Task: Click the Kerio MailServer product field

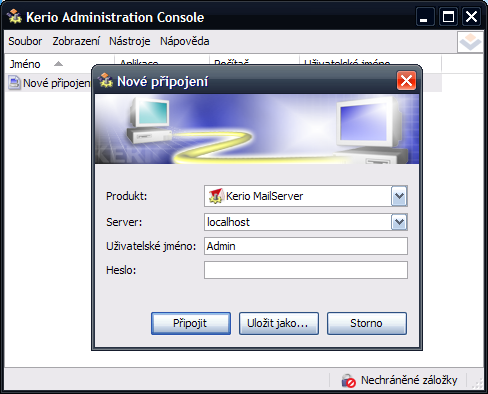Action: pyautogui.click(x=306, y=196)
